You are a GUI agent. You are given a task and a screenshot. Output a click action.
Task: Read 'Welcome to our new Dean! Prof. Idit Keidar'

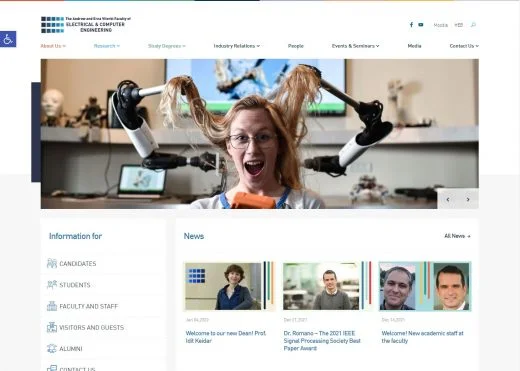[226, 337]
